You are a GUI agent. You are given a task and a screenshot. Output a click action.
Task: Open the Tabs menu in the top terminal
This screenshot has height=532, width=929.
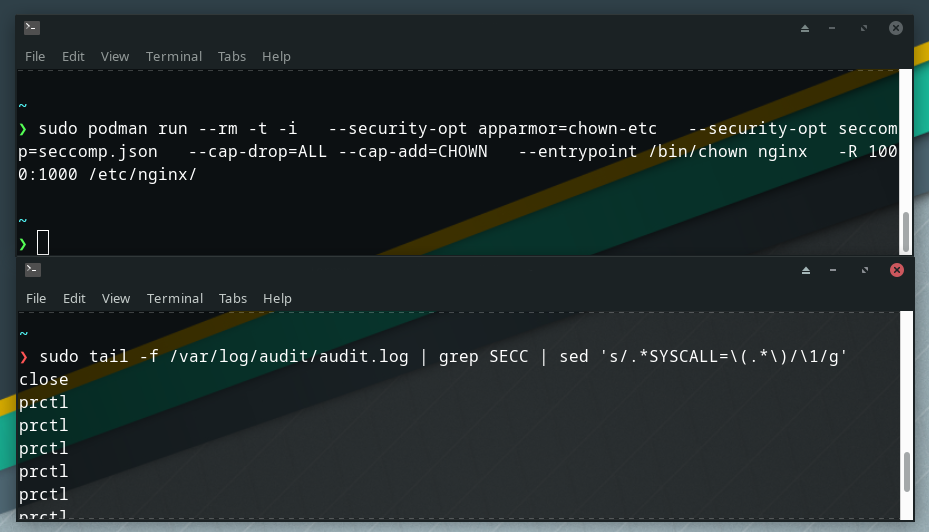[x=232, y=57]
